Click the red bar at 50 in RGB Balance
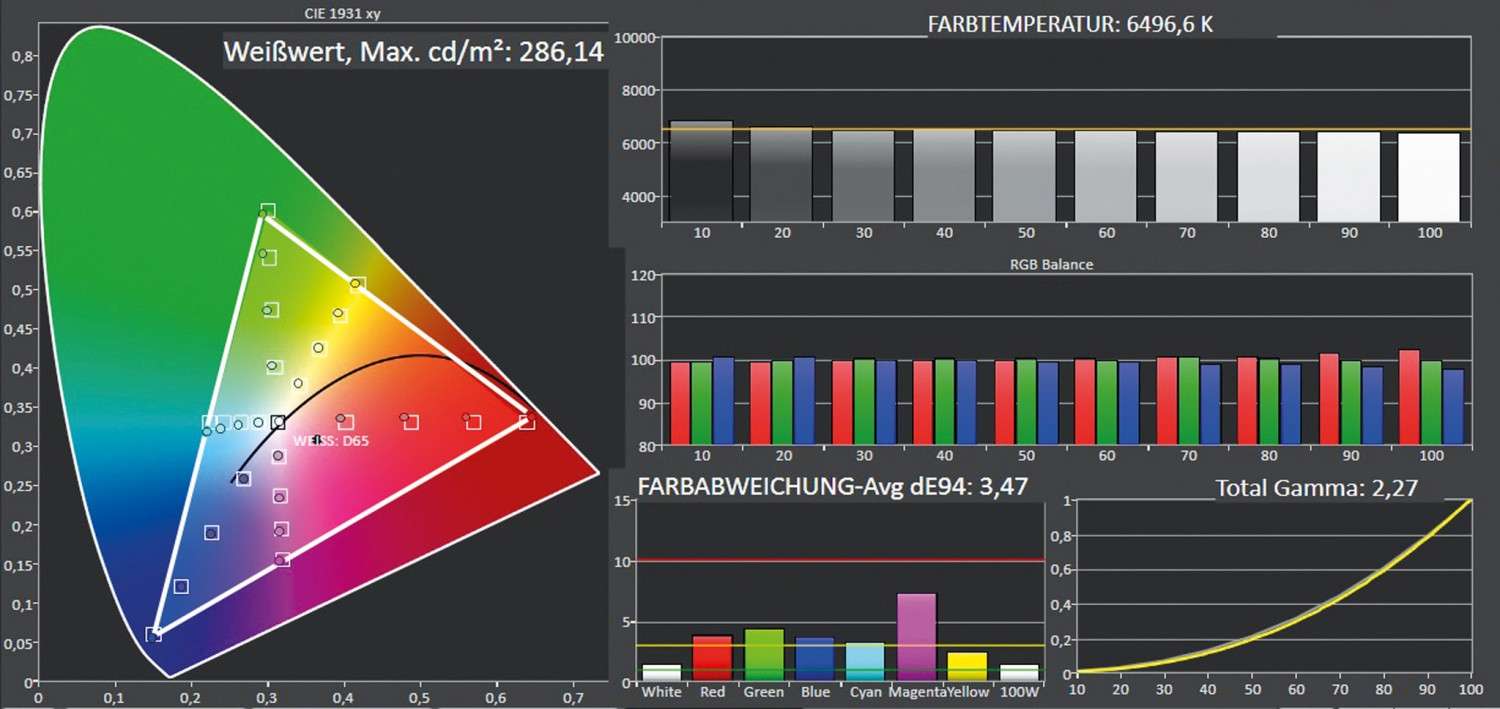 [1003, 403]
